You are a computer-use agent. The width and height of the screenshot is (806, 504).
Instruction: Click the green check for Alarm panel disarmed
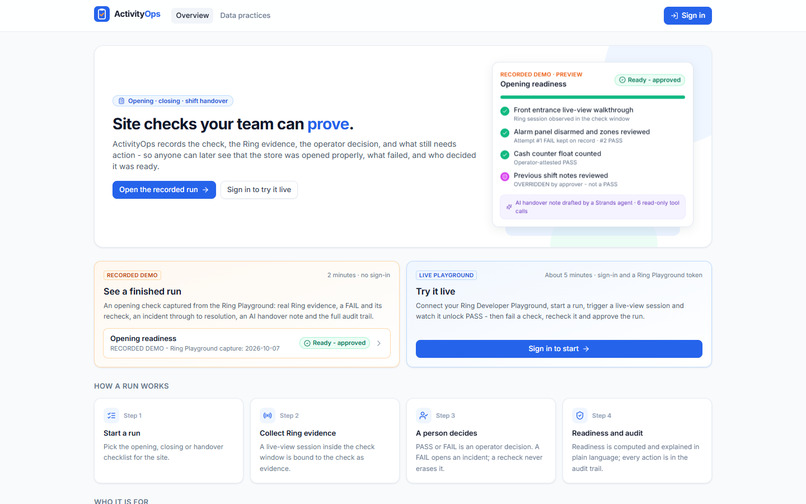(505, 133)
